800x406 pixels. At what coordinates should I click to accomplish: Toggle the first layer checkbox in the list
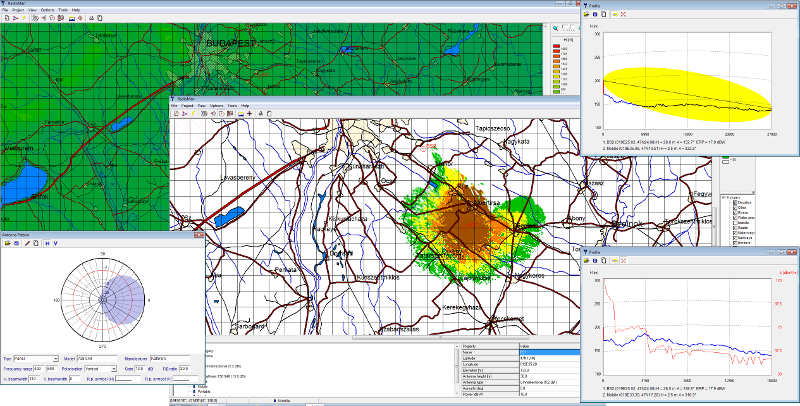coord(735,201)
